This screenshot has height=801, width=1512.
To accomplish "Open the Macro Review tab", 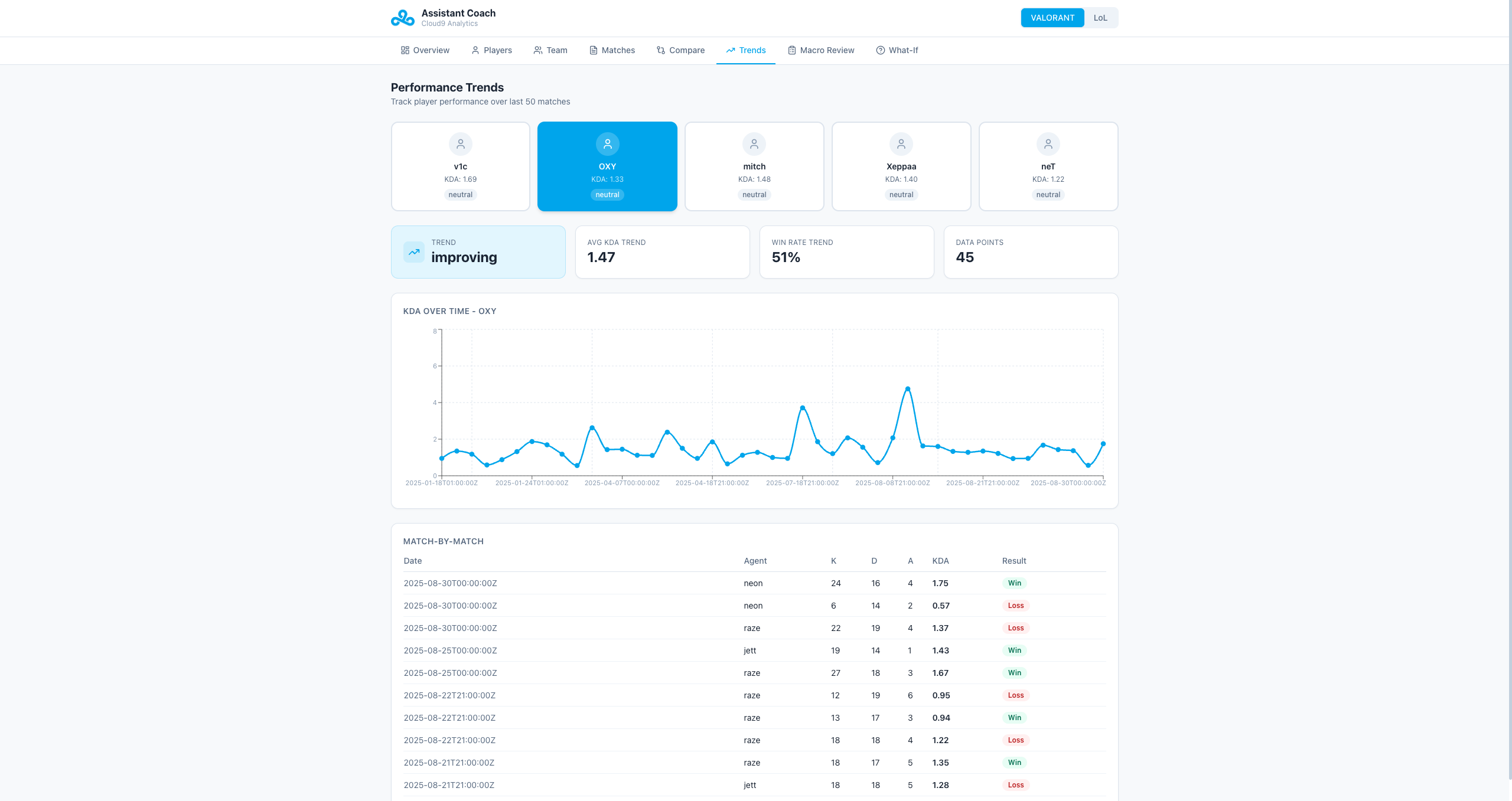I will coord(821,50).
